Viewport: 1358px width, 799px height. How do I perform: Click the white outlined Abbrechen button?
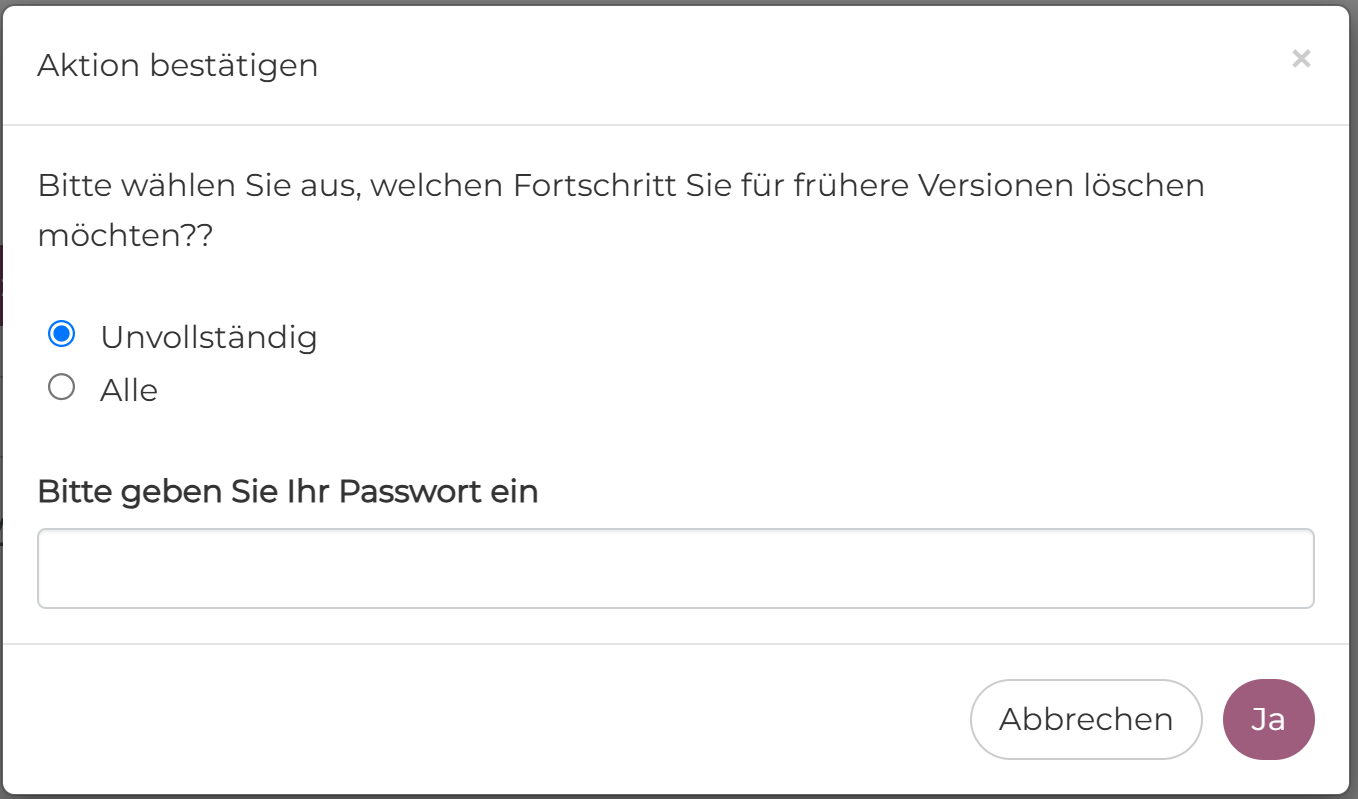pos(1085,719)
